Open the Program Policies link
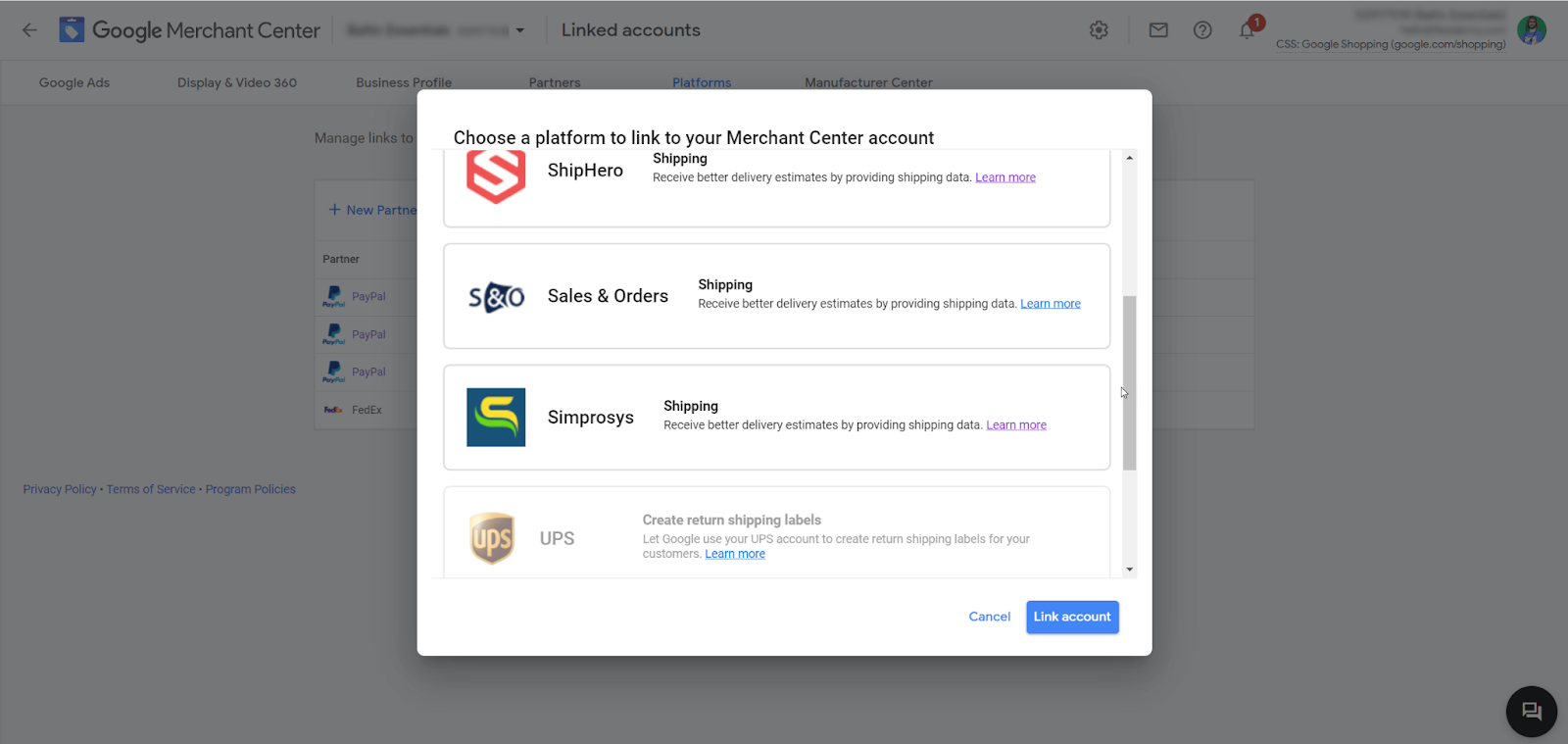The height and width of the screenshot is (744, 1568). click(x=251, y=489)
